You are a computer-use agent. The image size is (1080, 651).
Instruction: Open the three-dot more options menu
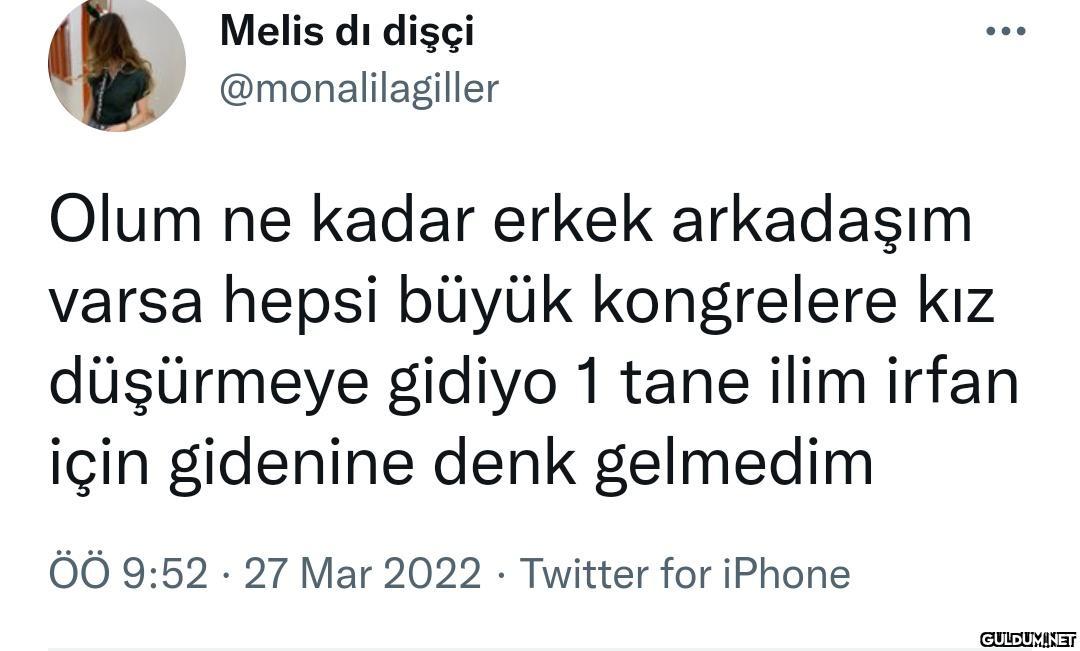(x=1005, y=32)
